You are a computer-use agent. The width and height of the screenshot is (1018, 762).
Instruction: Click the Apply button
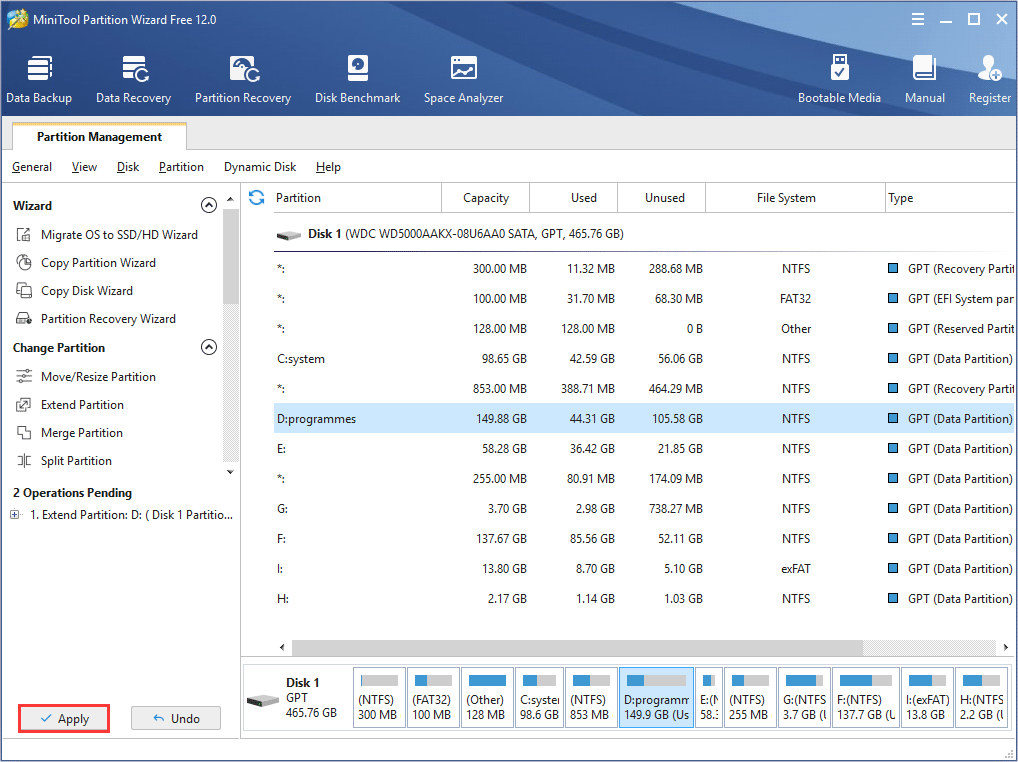pos(64,719)
